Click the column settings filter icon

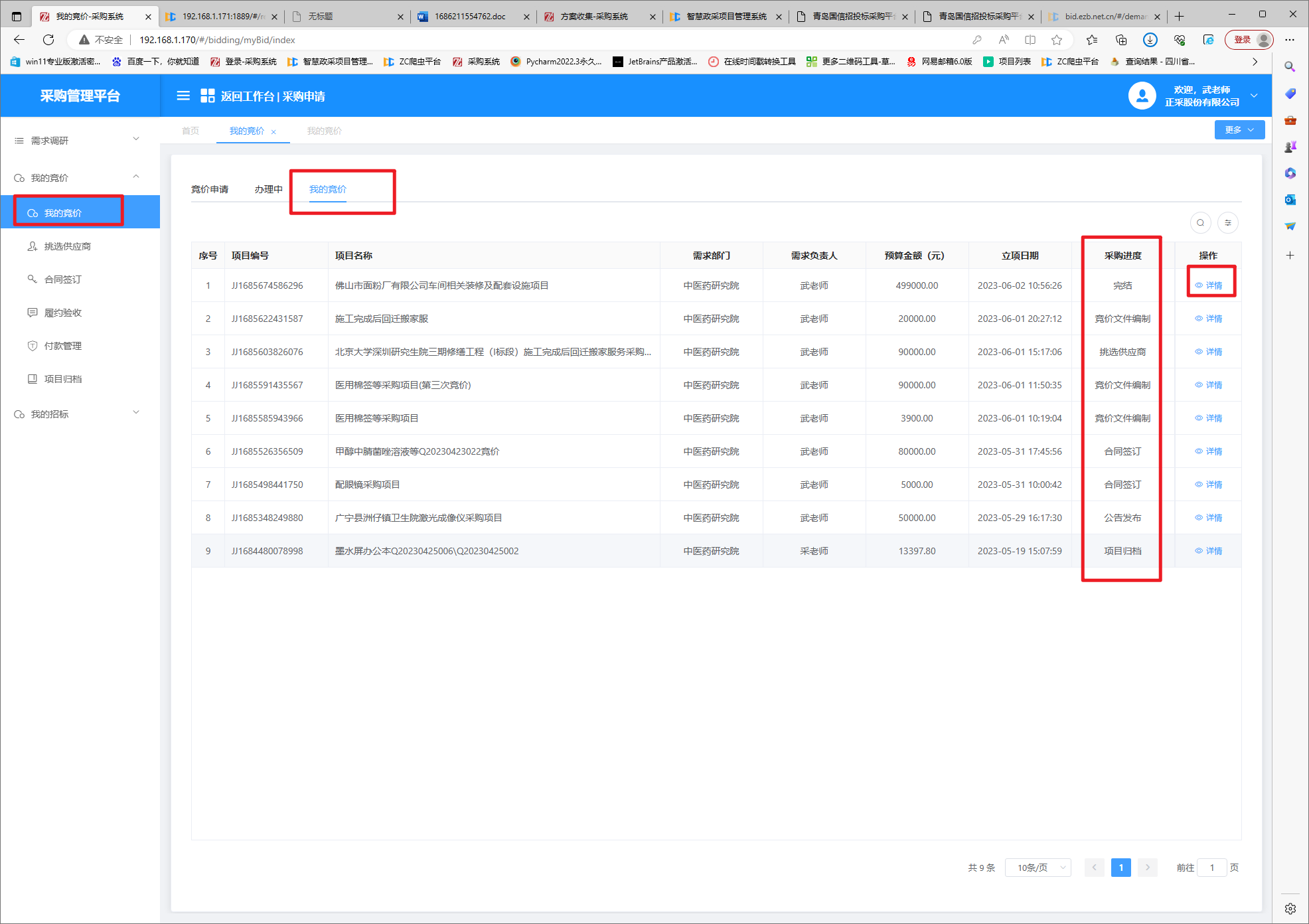(1228, 223)
